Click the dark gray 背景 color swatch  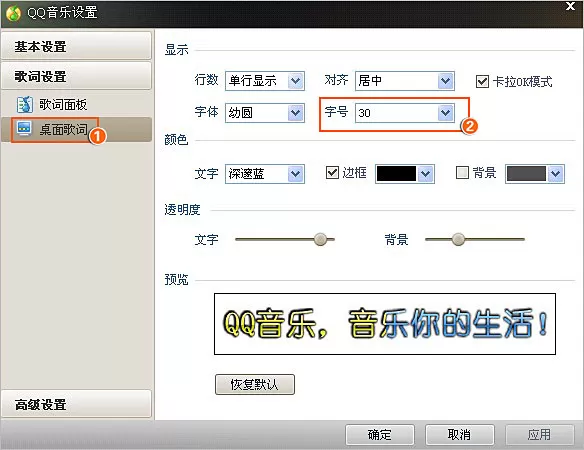[526, 174]
